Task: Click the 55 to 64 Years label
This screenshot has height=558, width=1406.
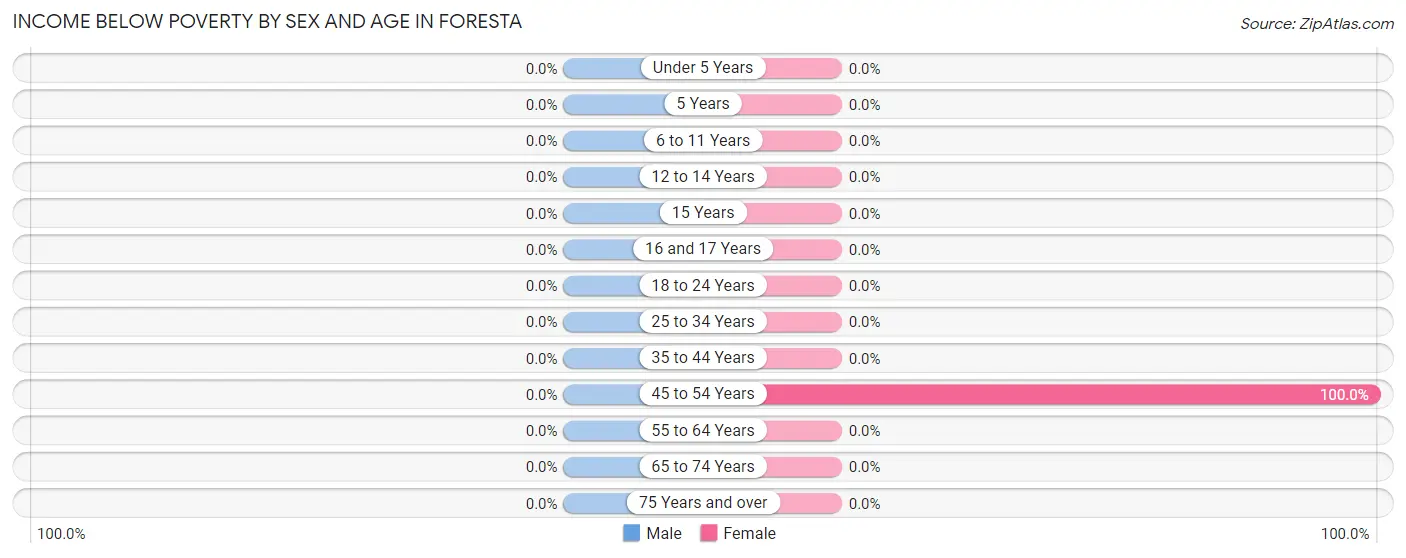Action: (703, 430)
